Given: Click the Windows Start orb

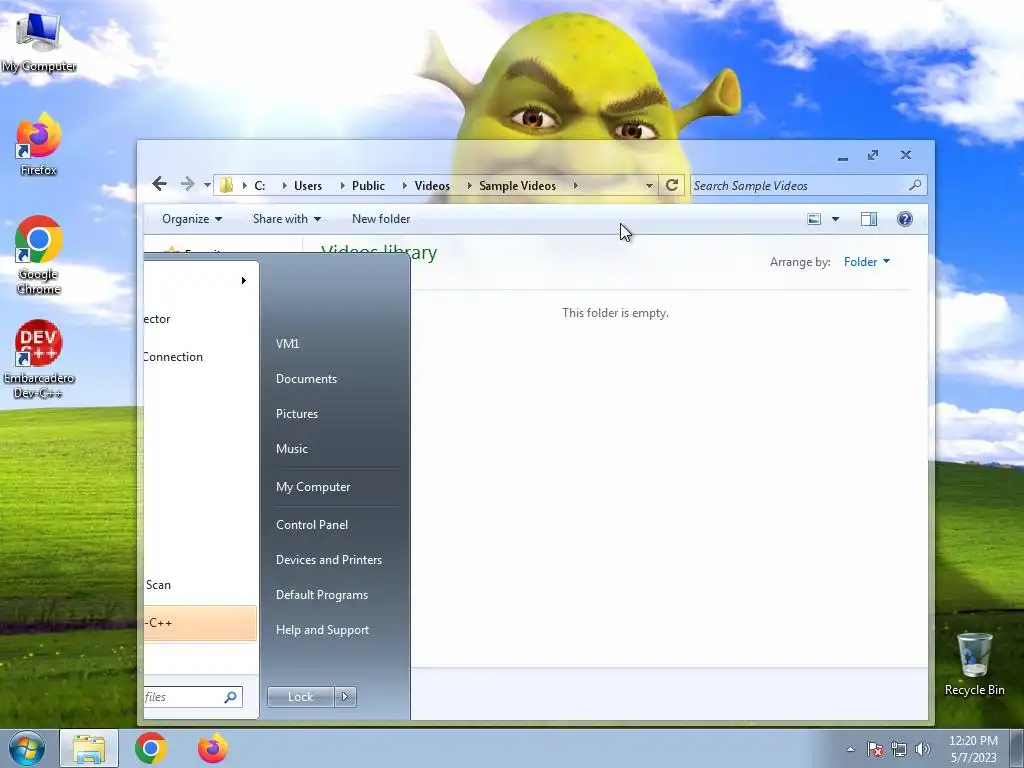Looking at the screenshot, I should 26,748.
